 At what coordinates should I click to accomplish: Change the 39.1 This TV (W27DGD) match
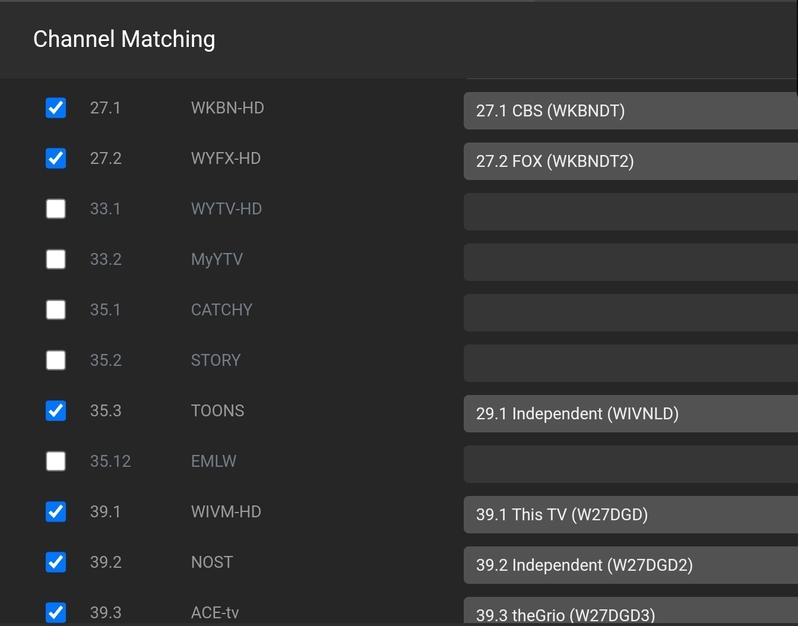tap(630, 515)
